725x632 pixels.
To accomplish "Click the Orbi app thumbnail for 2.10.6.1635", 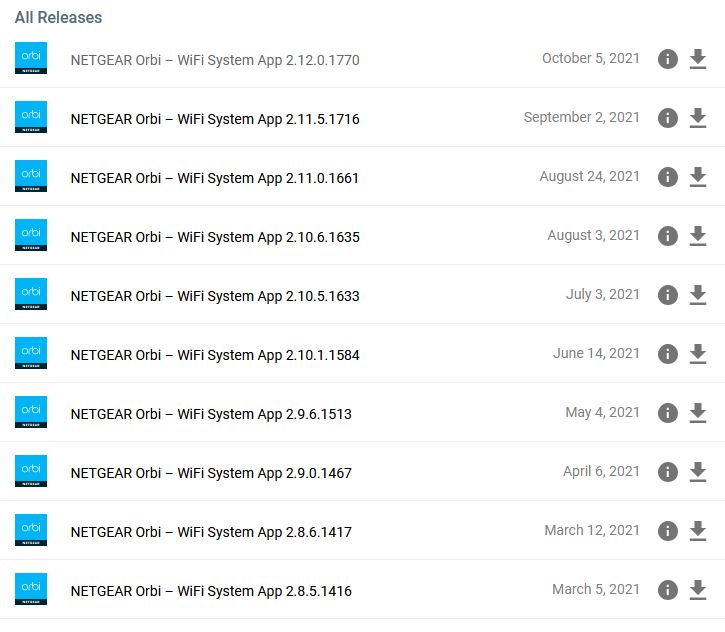I will click(31, 235).
